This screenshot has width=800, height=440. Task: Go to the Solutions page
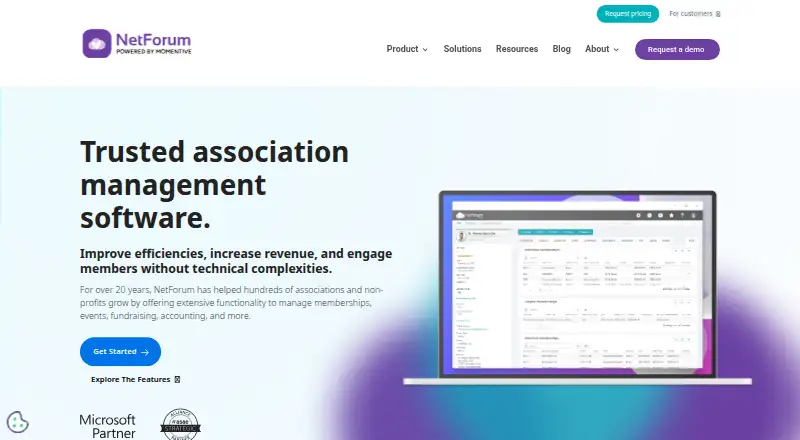(462, 49)
